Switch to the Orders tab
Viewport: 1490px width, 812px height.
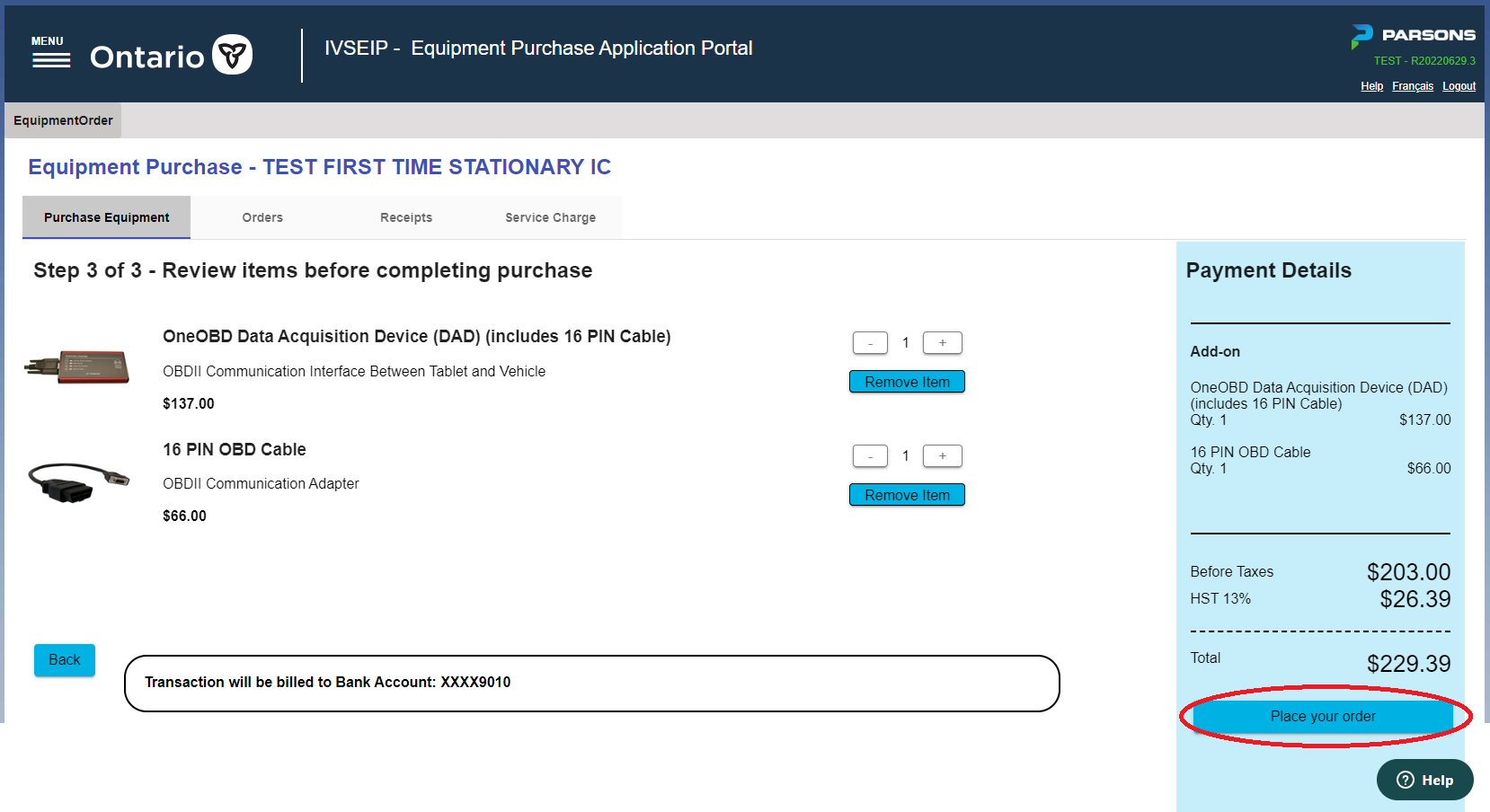tap(262, 217)
